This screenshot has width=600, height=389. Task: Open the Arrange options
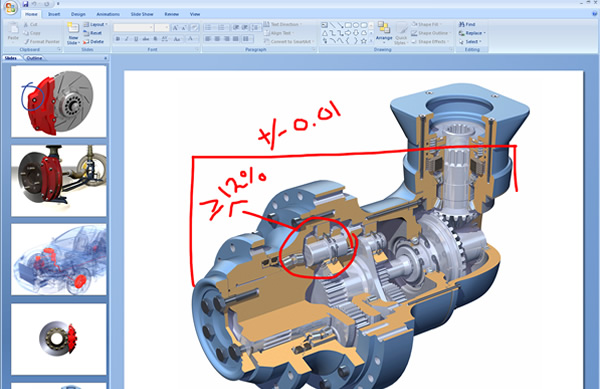(384, 31)
